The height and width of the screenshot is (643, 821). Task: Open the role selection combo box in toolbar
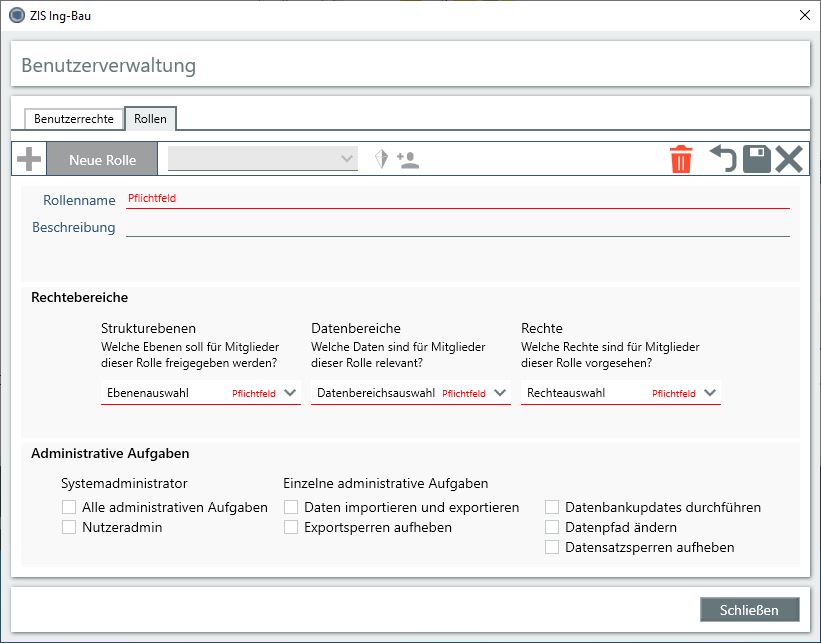(x=262, y=159)
